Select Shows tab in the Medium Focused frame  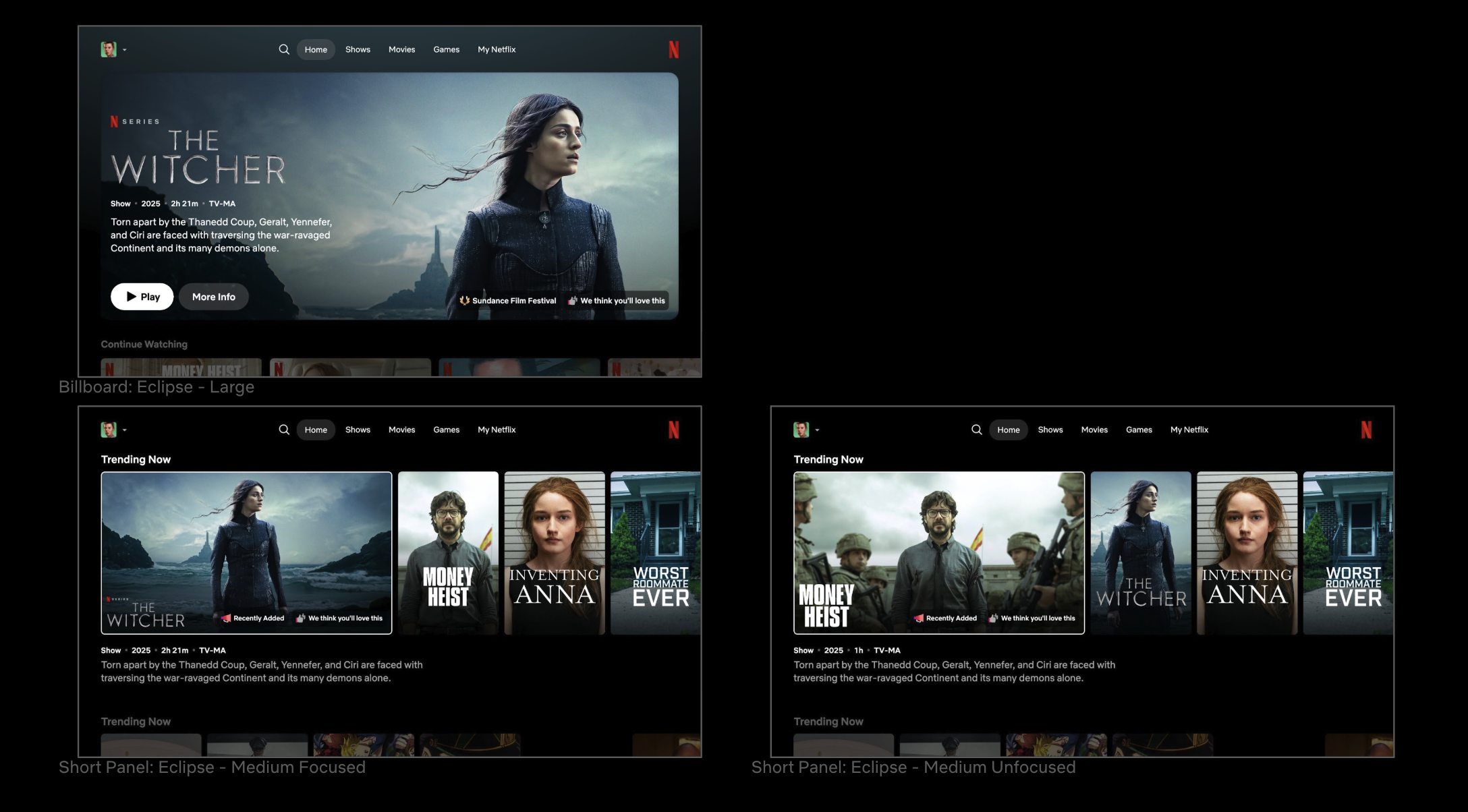pos(358,430)
